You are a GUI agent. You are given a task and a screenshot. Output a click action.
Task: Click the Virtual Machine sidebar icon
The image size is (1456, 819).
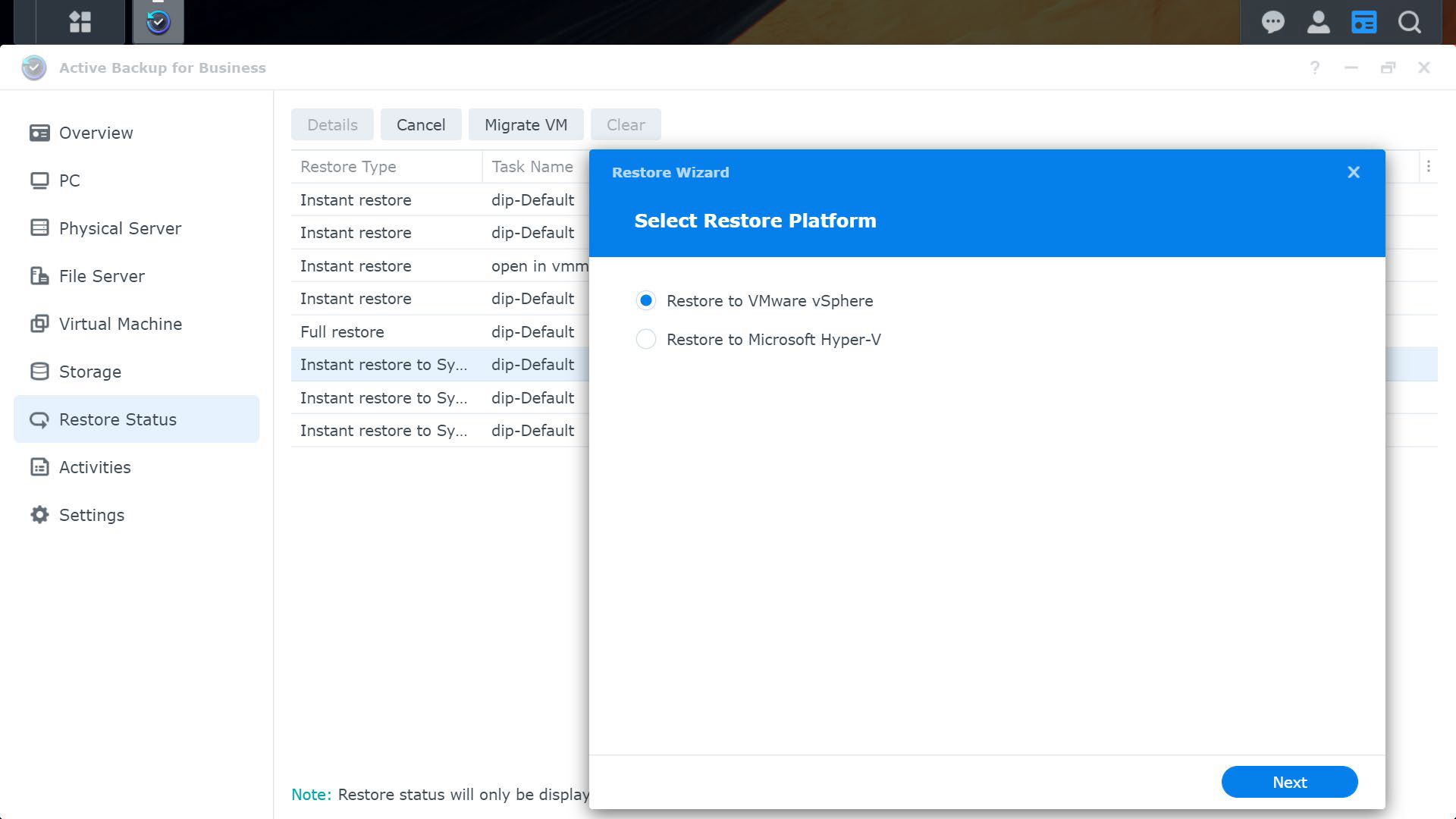39,324
